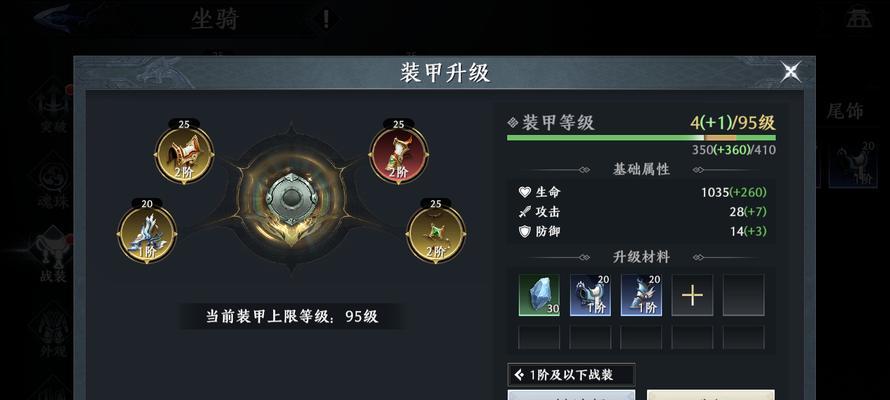Click the empty fifth material slot
Image resolution: width=890 pixels, height=400 pixels.
[x=743, y=295]
